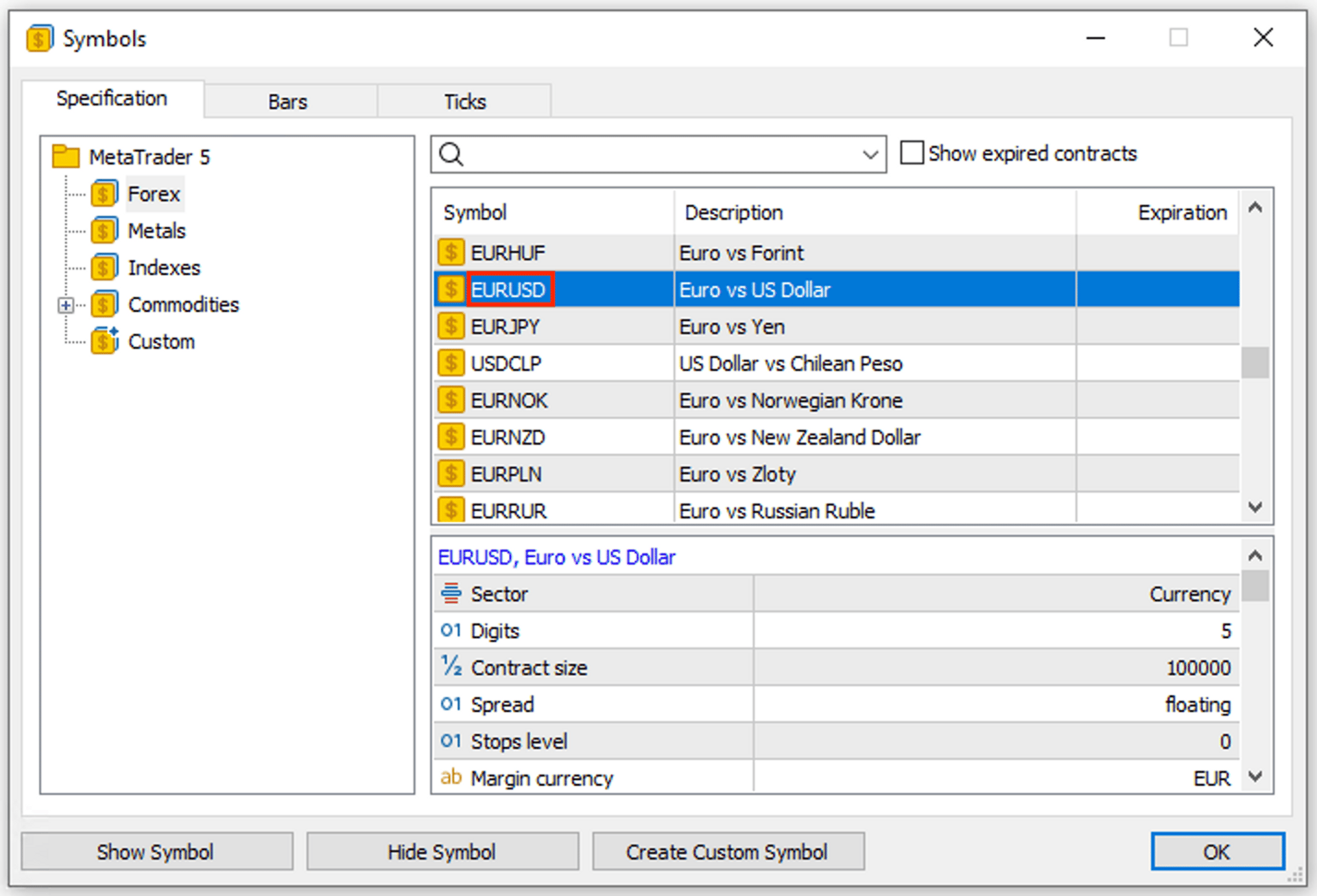The image size is (1317, 896).
Task: Click the symbol list scrollbar thumb
Action: (x=1255, y=363)
